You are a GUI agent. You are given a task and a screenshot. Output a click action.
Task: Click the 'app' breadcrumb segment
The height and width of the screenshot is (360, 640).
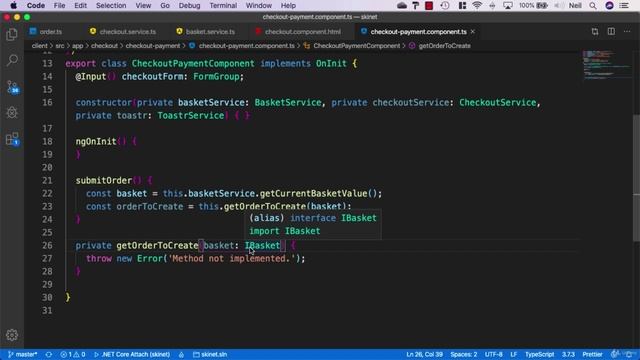[x=78, y=46]
